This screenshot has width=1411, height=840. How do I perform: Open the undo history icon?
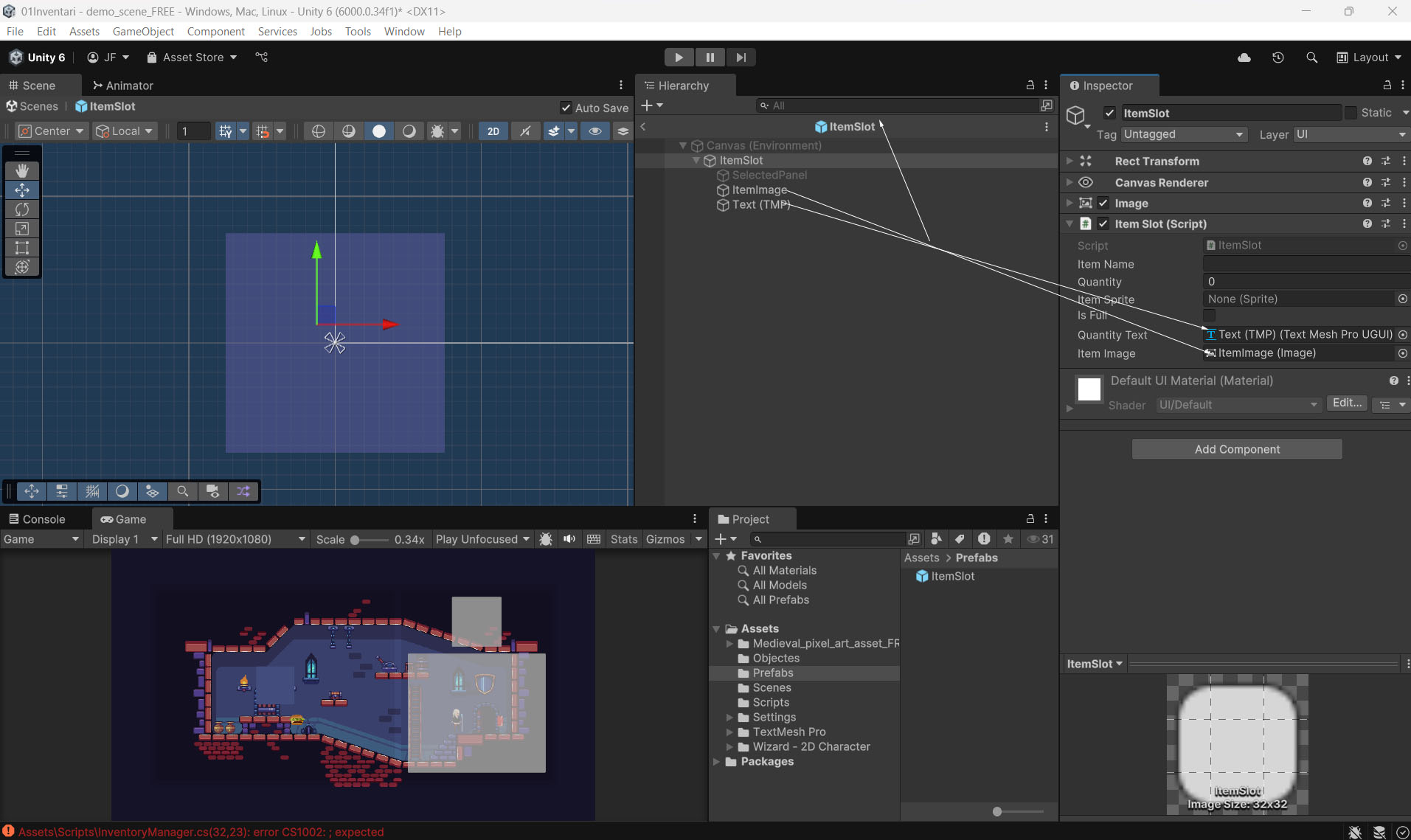click(1278, 58)
